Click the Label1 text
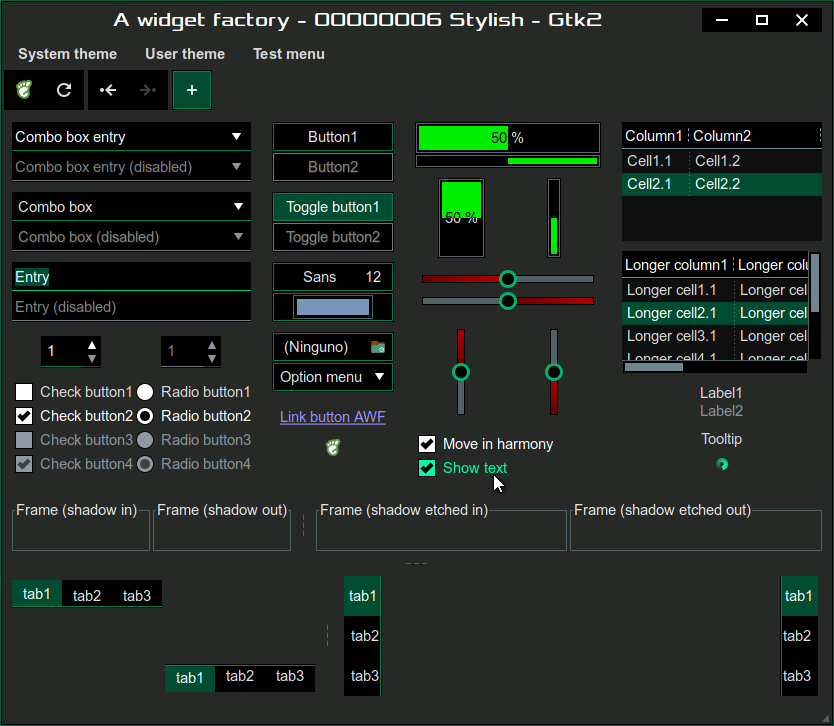The image size is (834, 726). (x=721, y=393)
